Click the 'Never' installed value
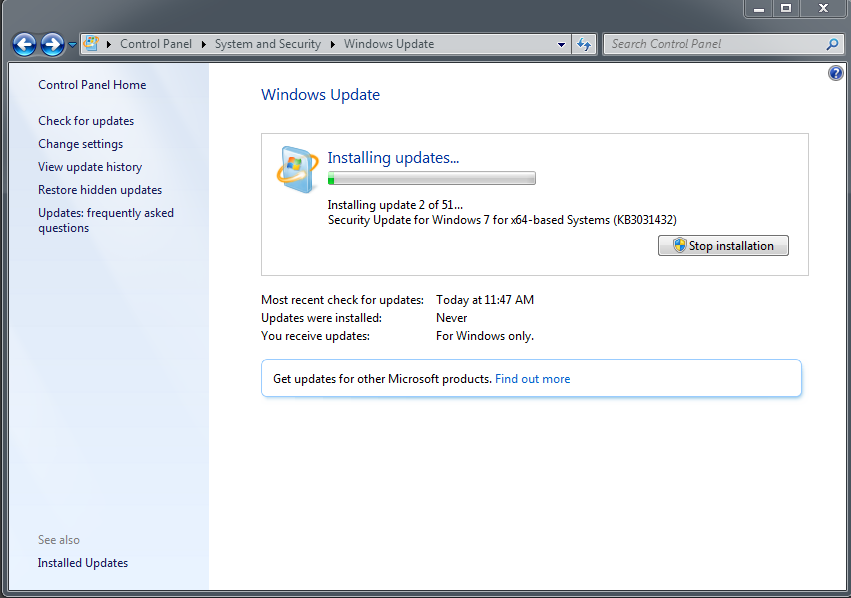Viewport: 851px width, 598px height. pyautogui.click(x=451, y=317)
